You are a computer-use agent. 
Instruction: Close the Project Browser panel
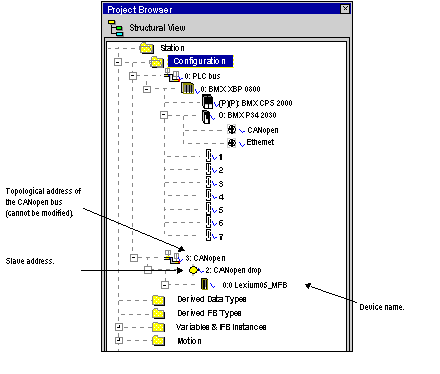point(345,9)
